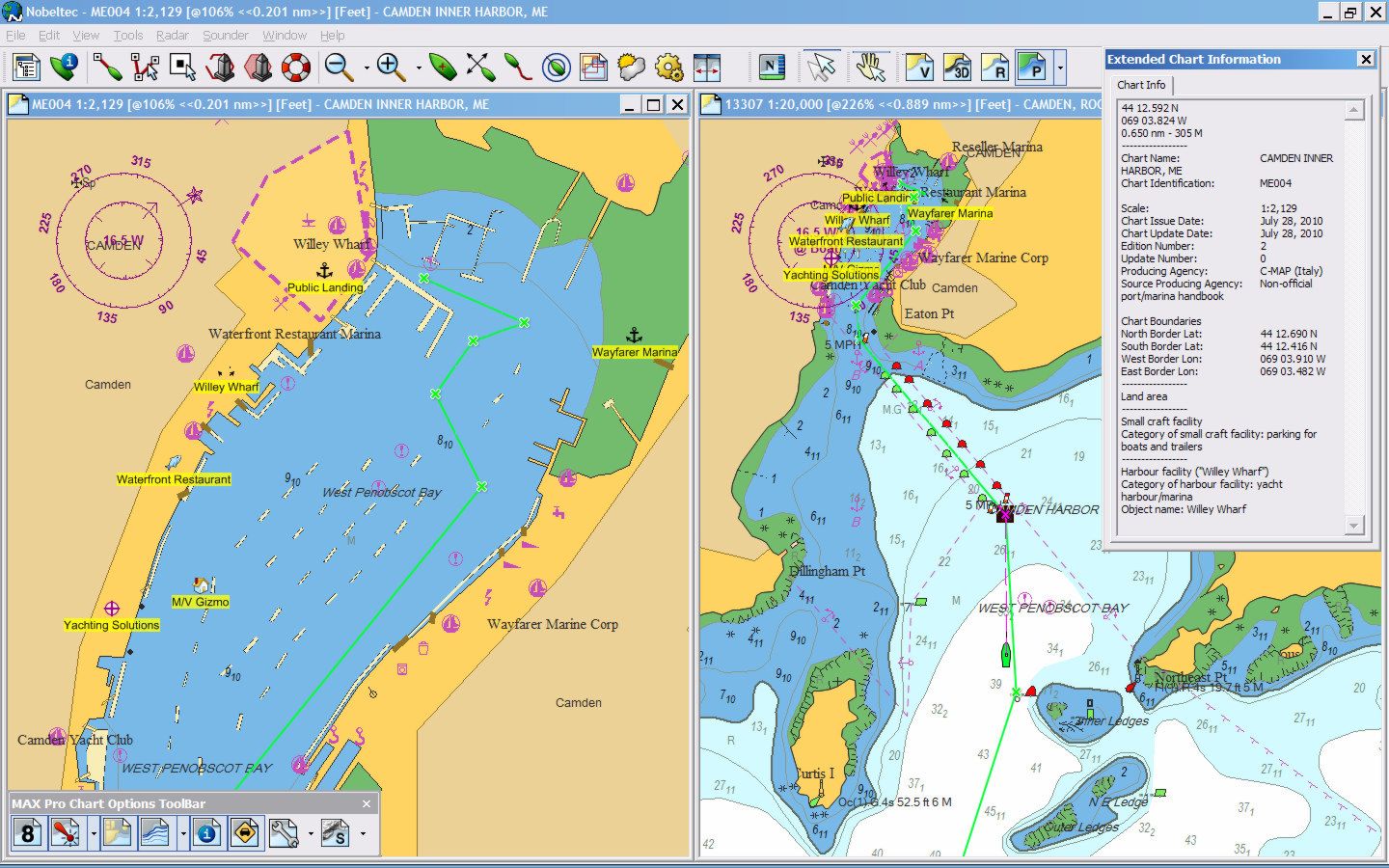Click the S chart style icon
The height and width of the screenshot is (868, 1389).
(336, 833)
